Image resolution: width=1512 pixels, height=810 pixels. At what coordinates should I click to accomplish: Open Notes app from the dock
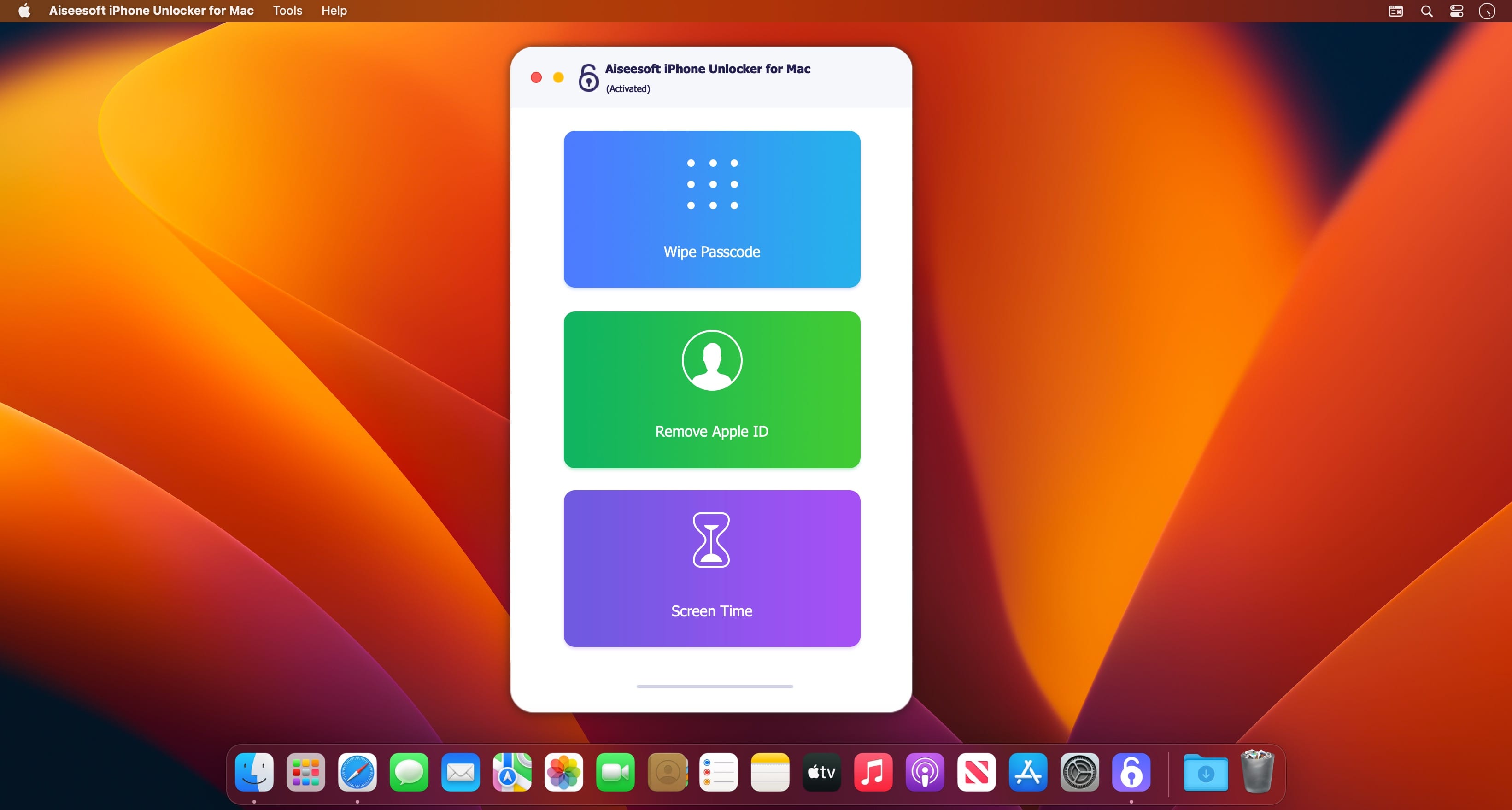769,771
